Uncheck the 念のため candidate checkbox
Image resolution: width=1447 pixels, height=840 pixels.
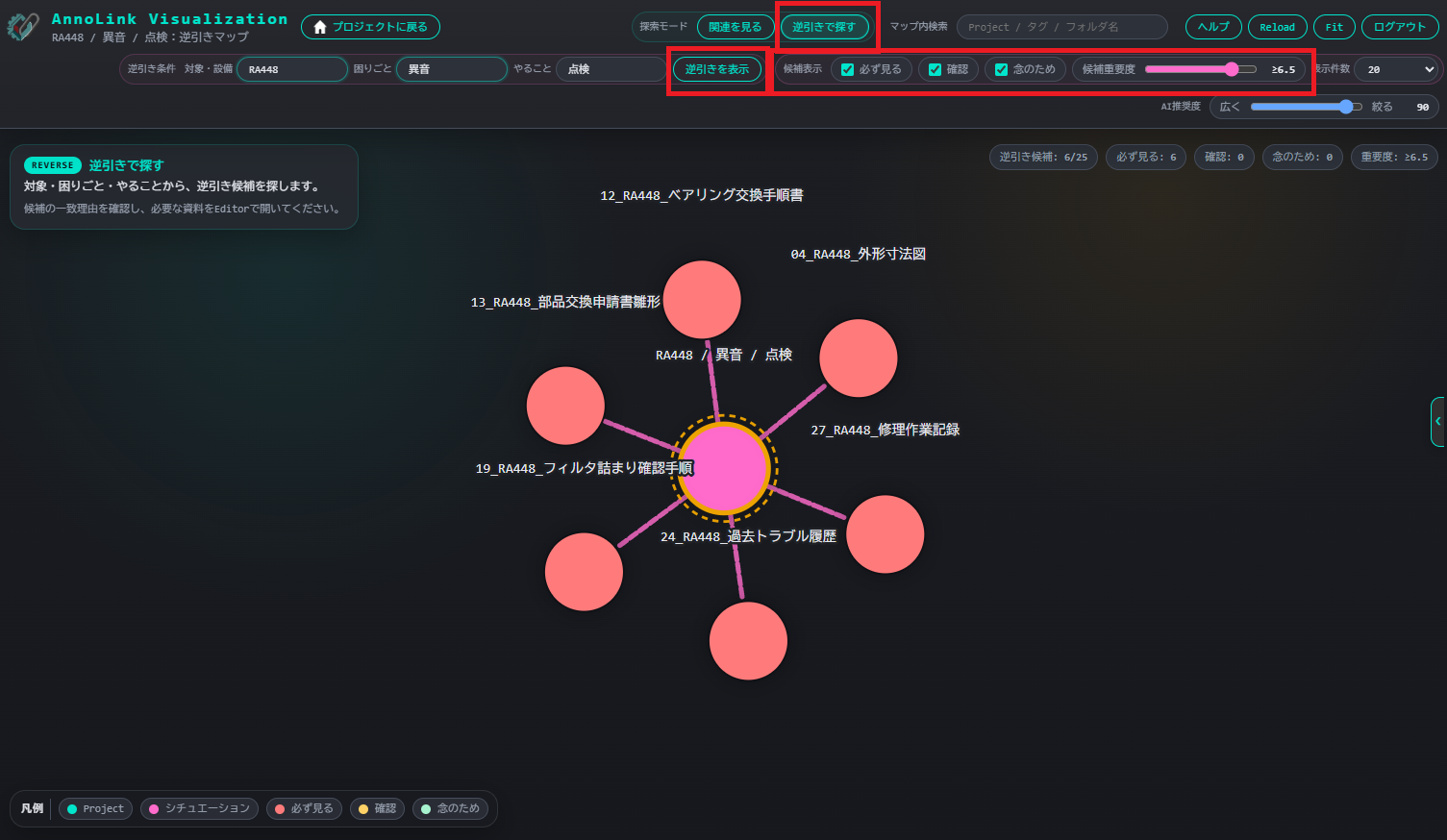tap(1001, 69)
